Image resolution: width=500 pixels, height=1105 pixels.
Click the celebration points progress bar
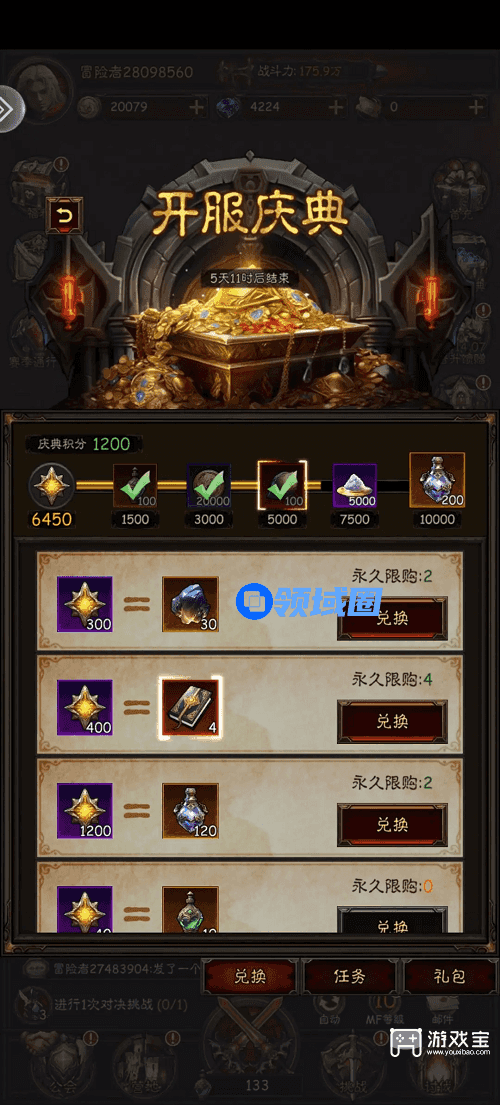pos(242,486)
